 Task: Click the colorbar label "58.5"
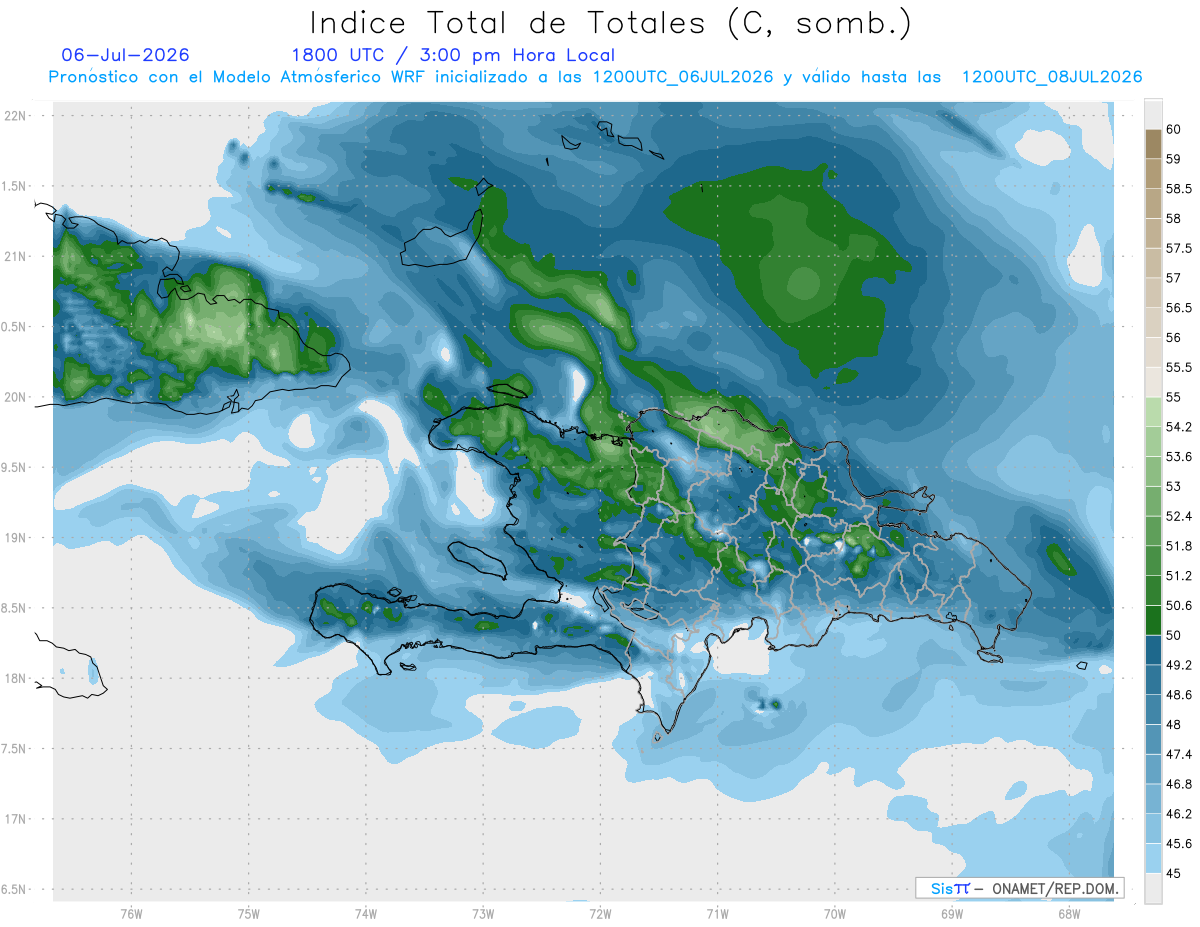[x=1179, y=189]
